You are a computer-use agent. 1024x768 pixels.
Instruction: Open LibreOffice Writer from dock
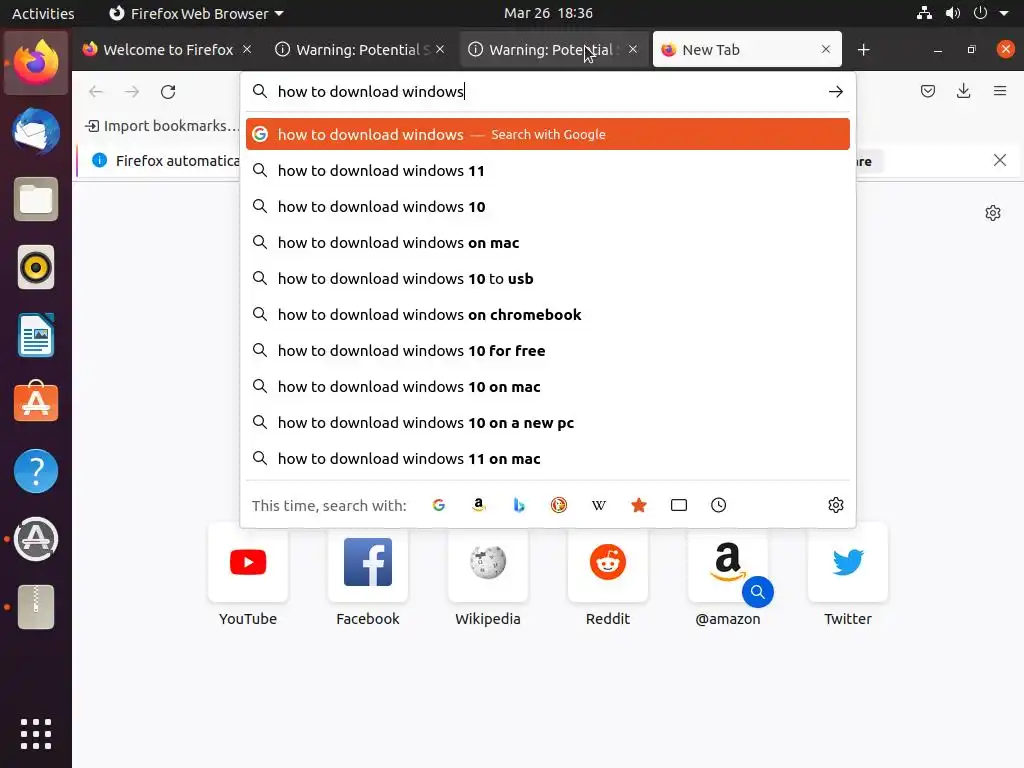[x=36, y=335]
